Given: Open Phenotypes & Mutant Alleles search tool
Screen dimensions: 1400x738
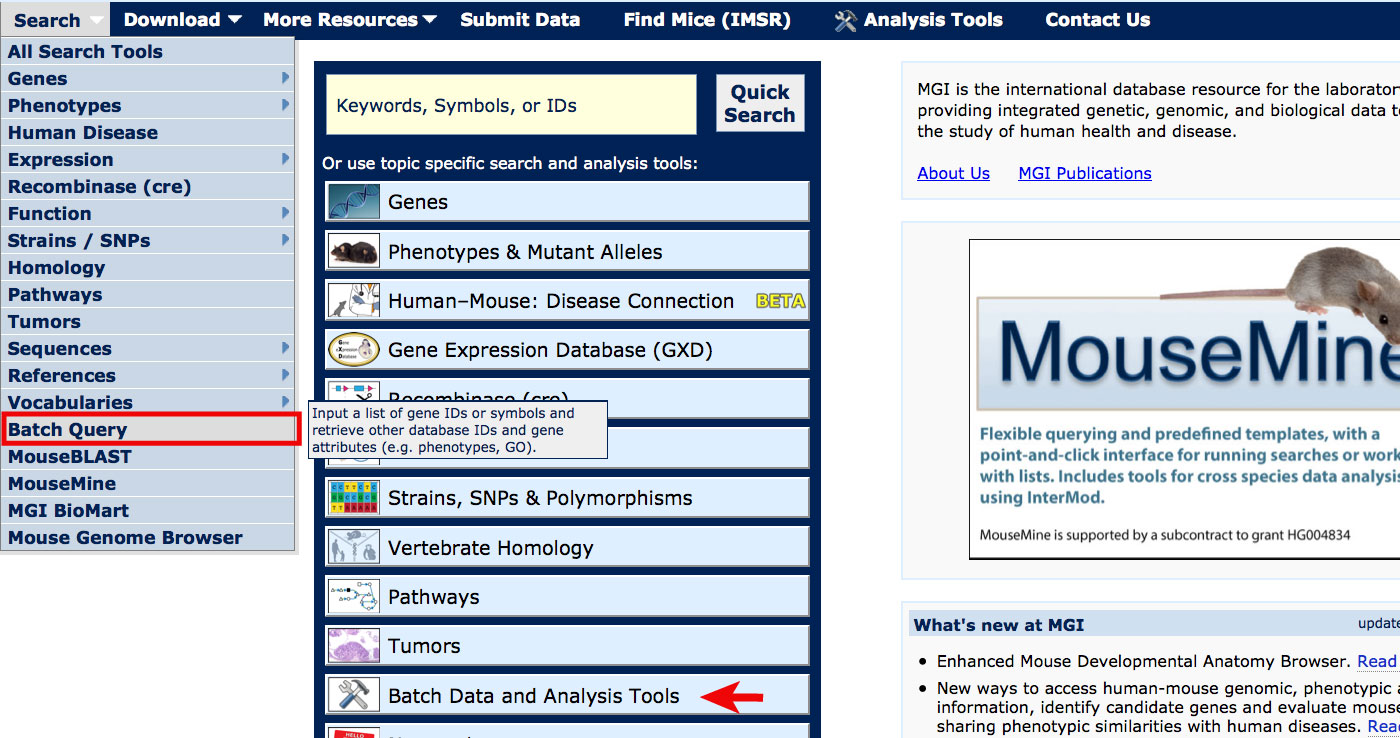Looking at the screenshot, I should coord(567,251).
